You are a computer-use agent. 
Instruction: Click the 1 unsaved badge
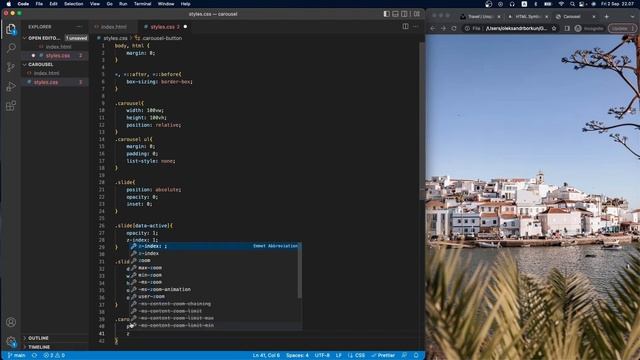[x=76, y=38]
